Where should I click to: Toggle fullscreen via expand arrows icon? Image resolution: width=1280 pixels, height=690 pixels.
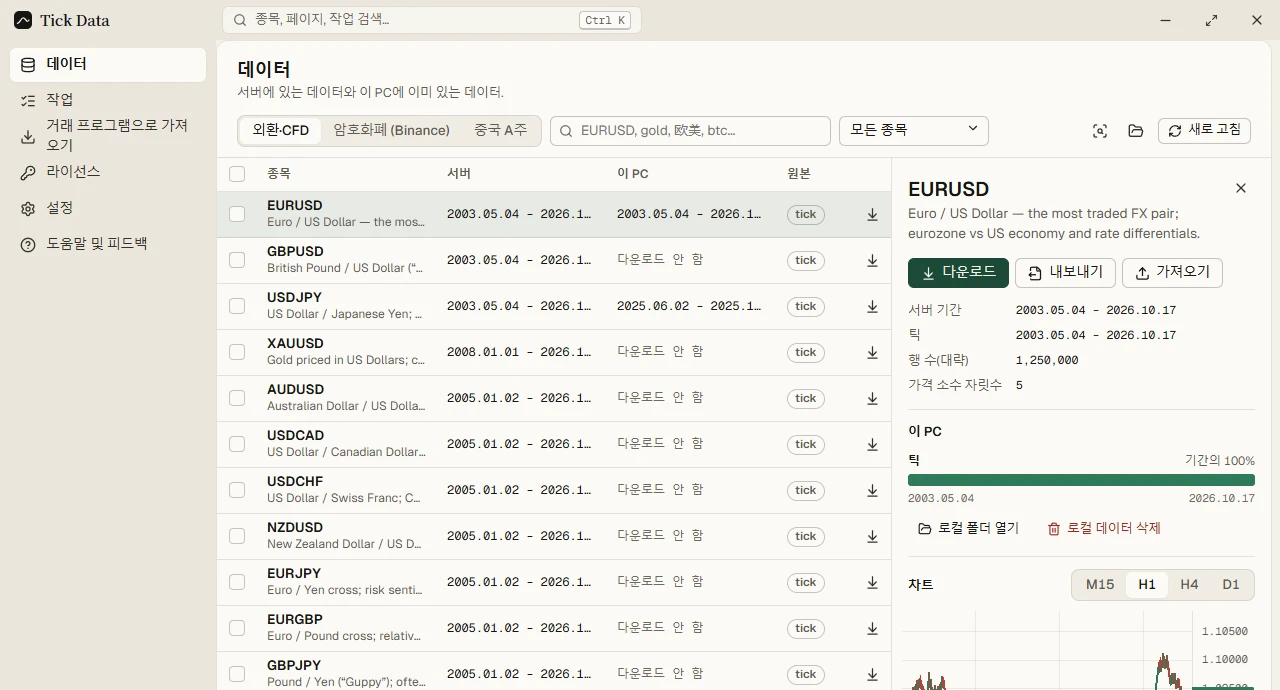(x=1211, y=20)
